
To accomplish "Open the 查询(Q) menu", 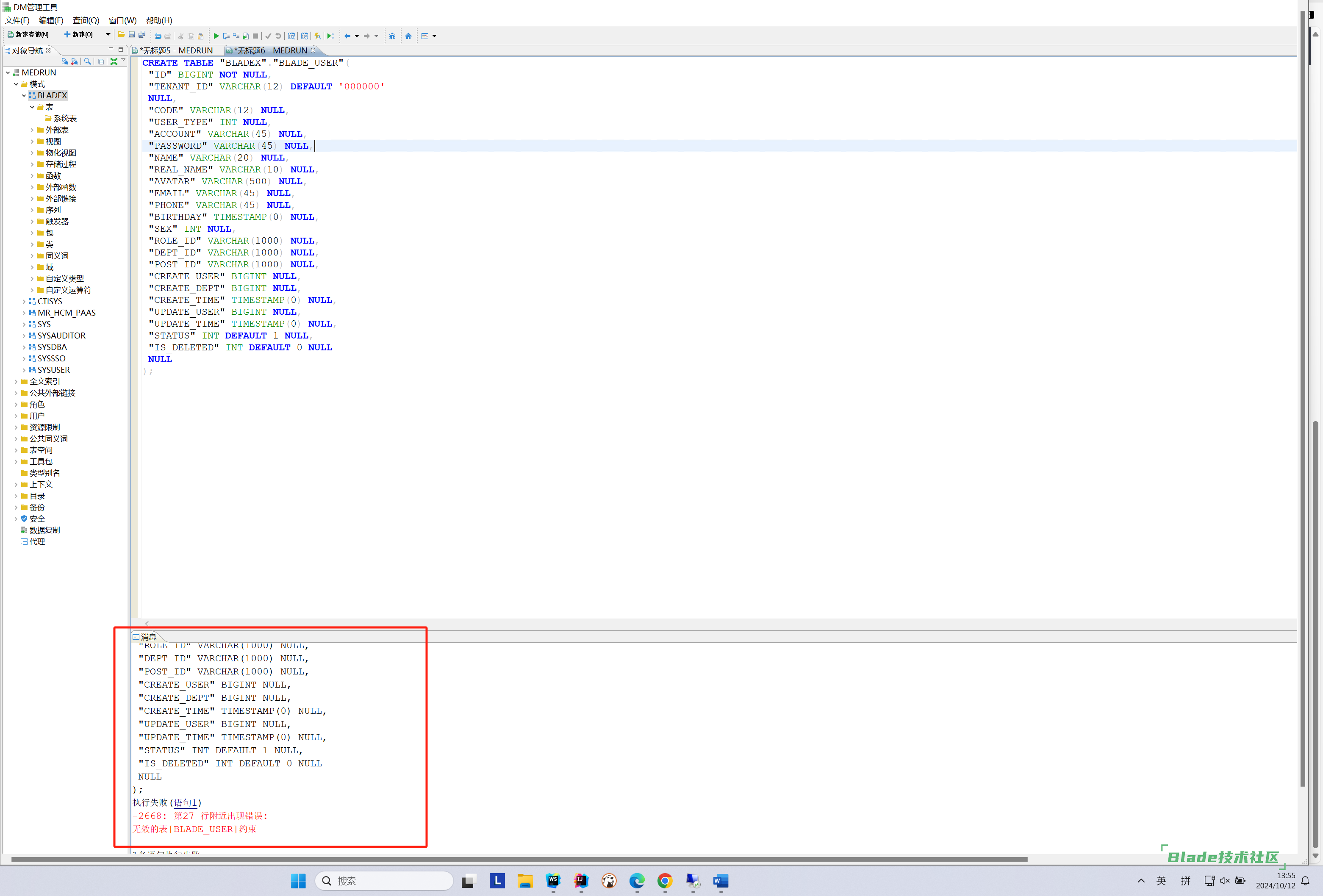I will pyautogui.click(x=86, y=20).
